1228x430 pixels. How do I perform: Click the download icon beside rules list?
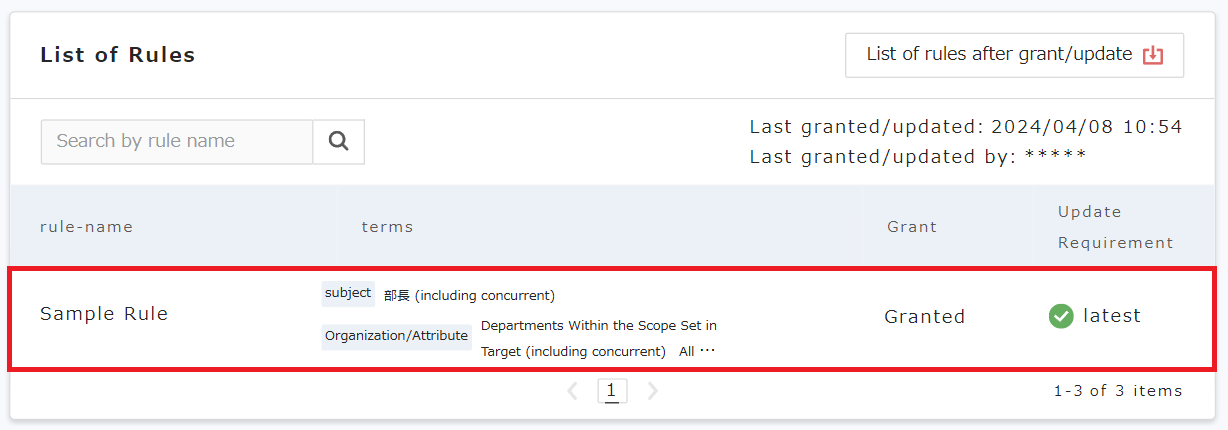coord(1153,55)
